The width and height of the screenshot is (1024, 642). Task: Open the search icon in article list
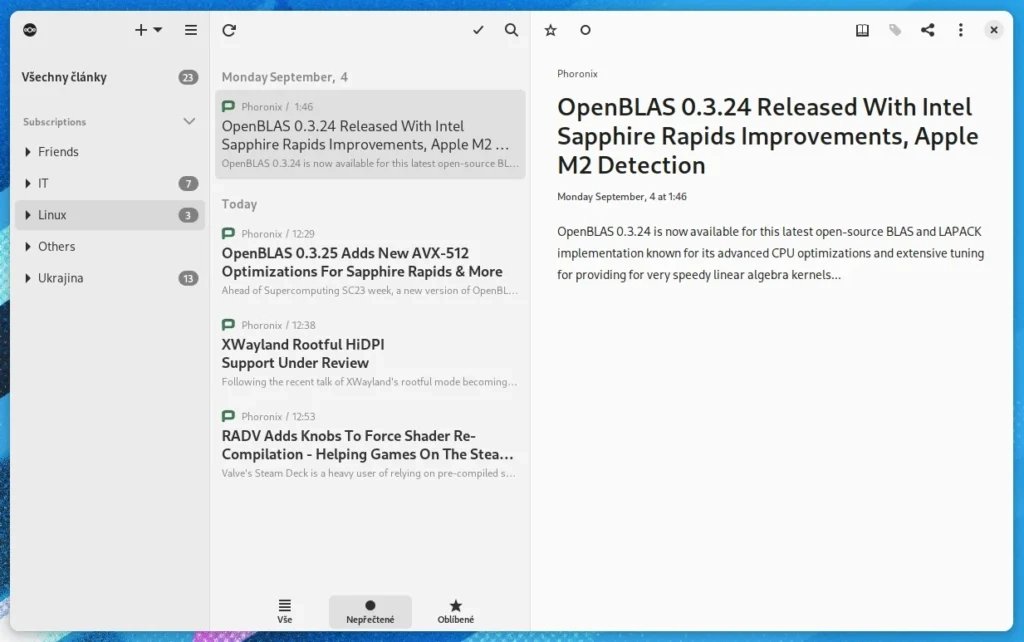point(511,30)
